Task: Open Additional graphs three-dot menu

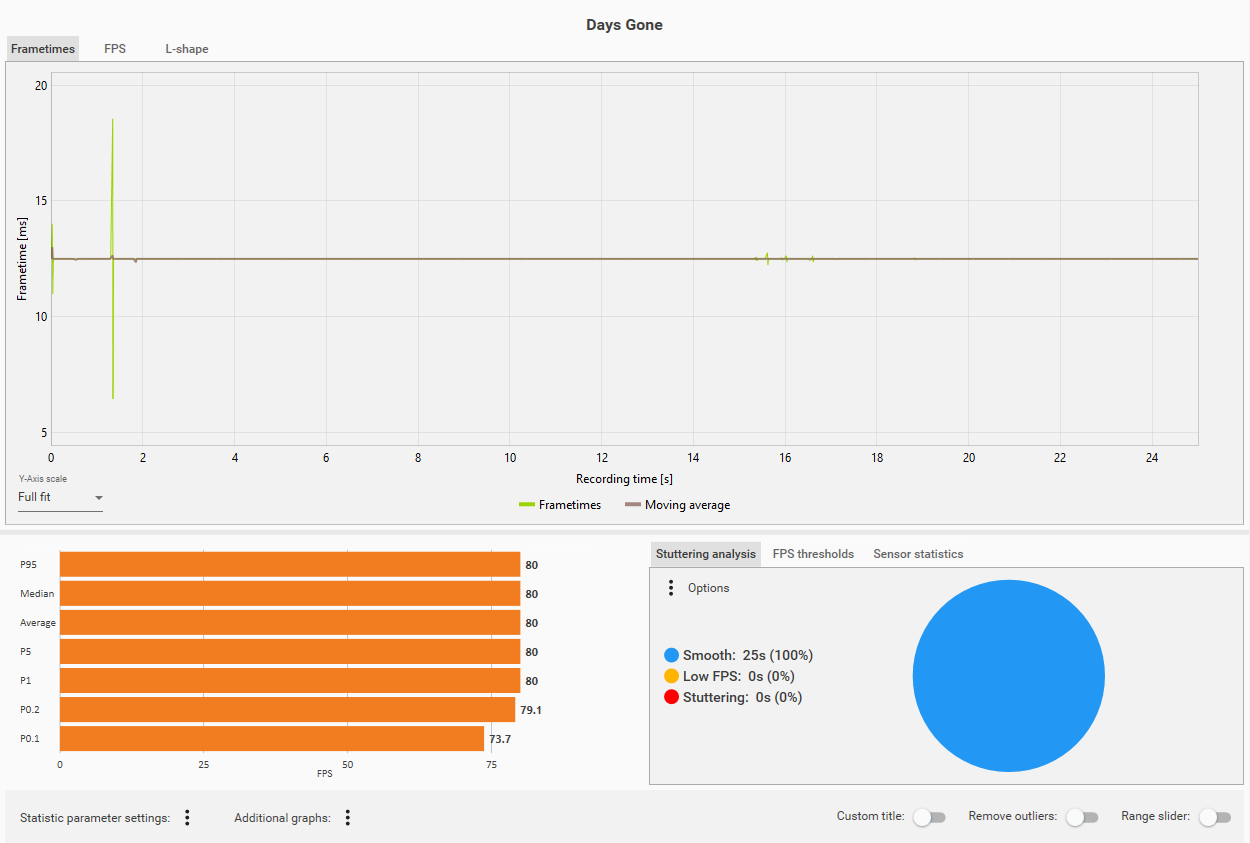Action: point(348,818)
